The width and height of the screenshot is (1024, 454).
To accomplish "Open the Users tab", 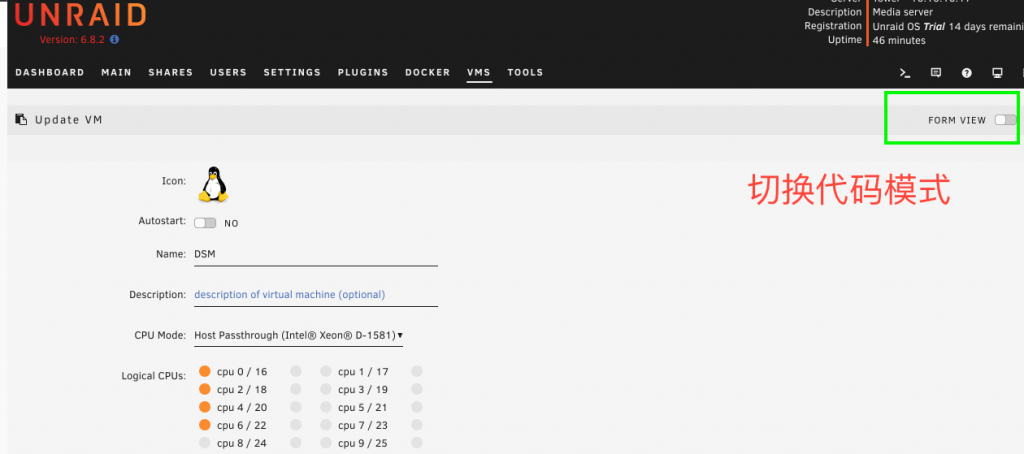I will [228, 73].
